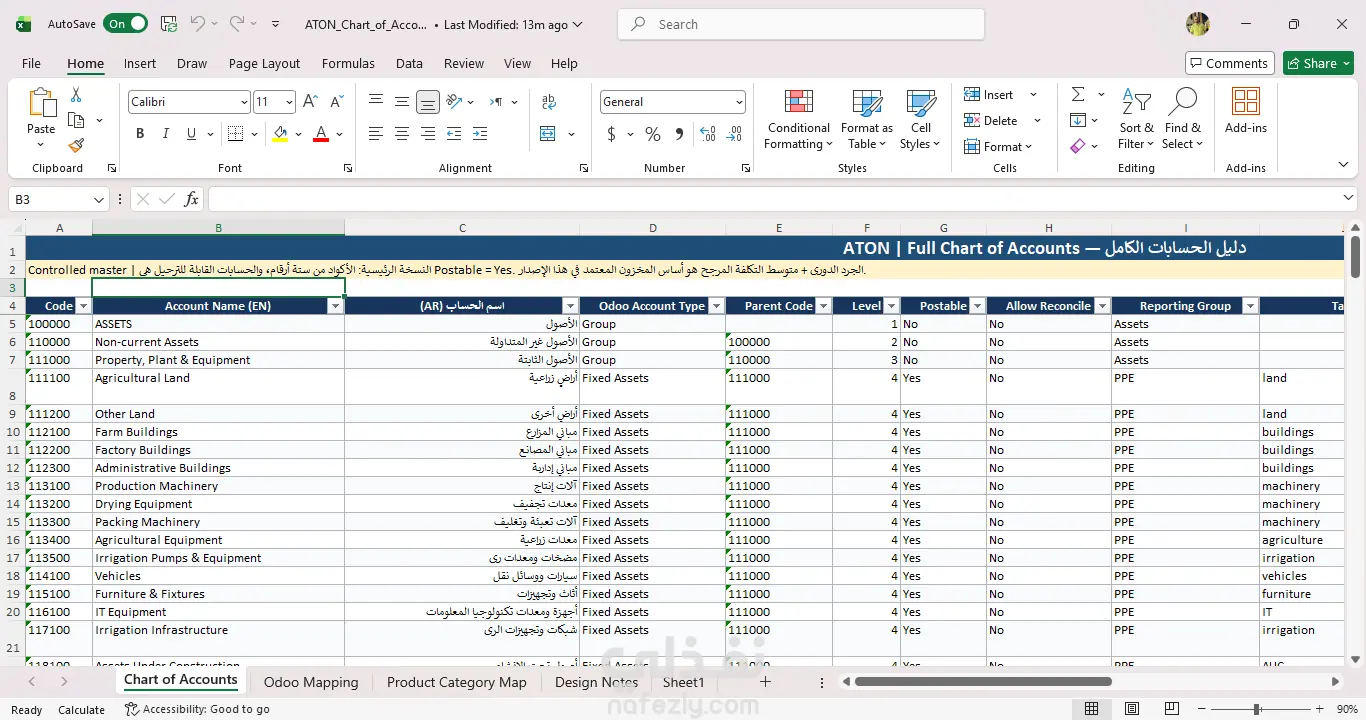Turn off the AutoSave switch
Screen dimensions: 1366x720
(x=125, y=24)
